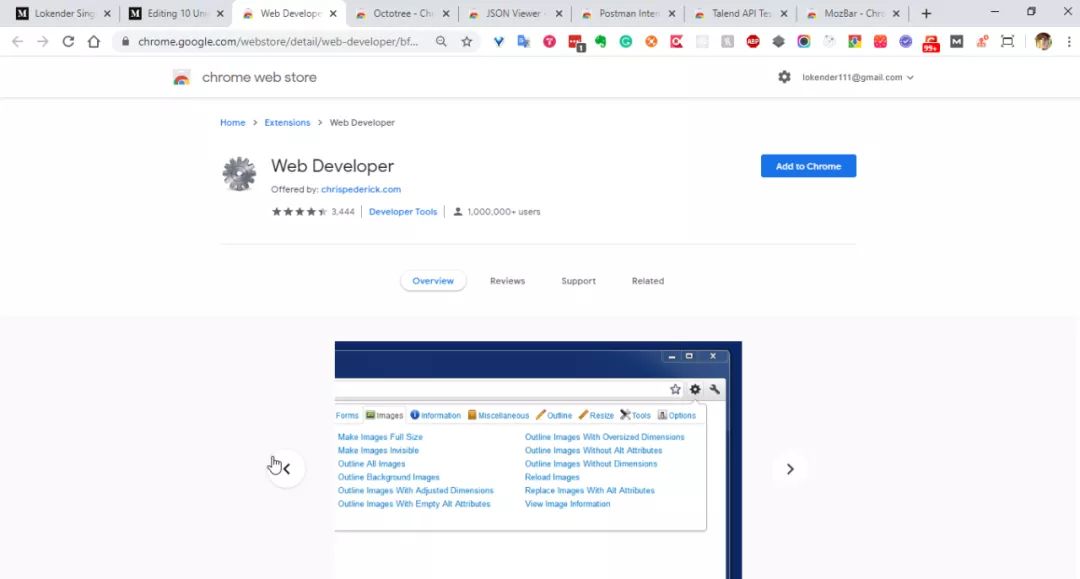1080x579 pixels.
Task: Open the round pink extension icon
Action: pos(549,41)
